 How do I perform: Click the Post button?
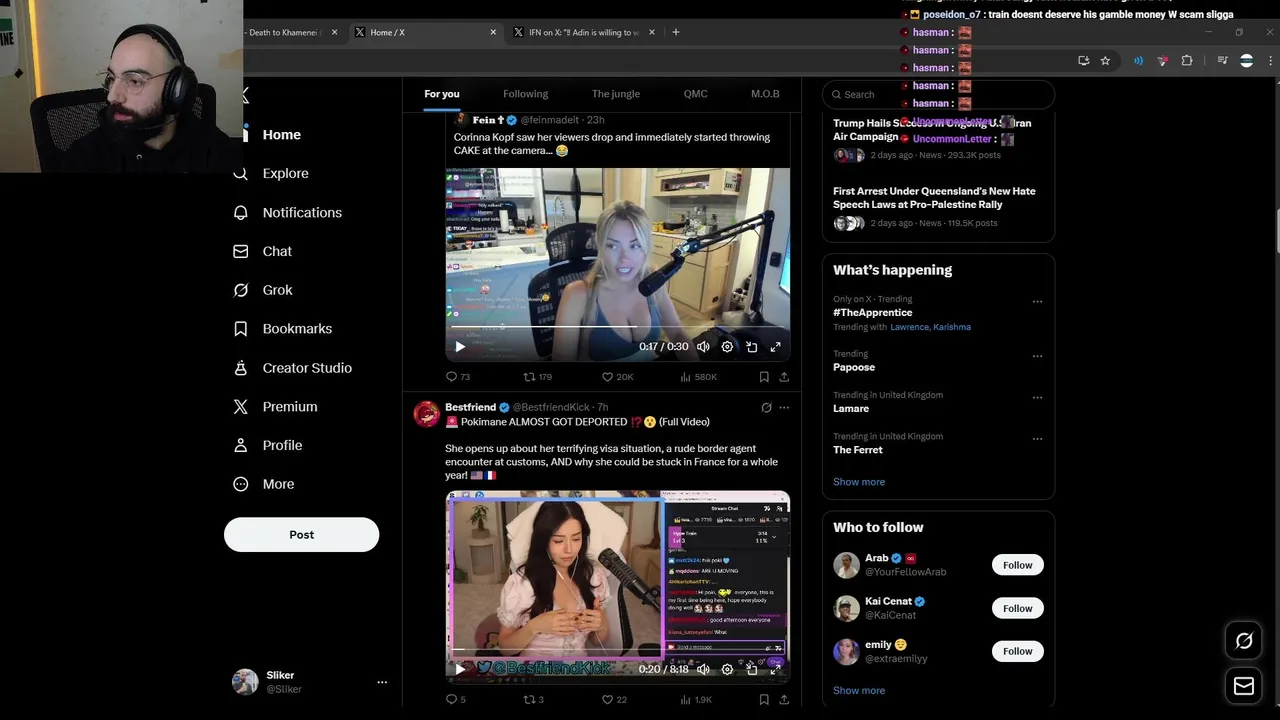pos(301,535)
